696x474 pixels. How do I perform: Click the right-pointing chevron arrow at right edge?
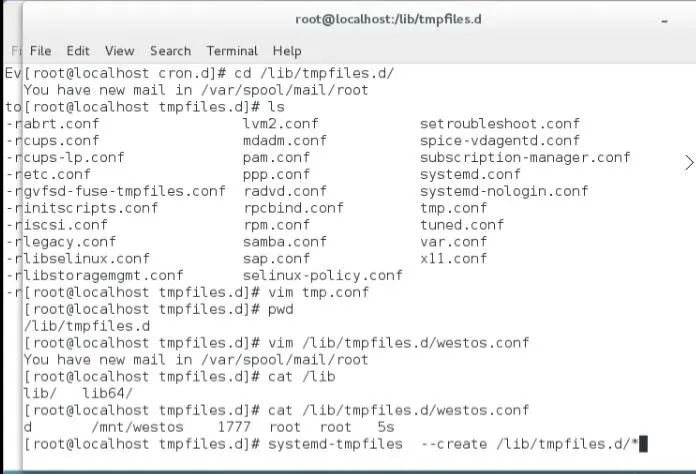(689, 162)
